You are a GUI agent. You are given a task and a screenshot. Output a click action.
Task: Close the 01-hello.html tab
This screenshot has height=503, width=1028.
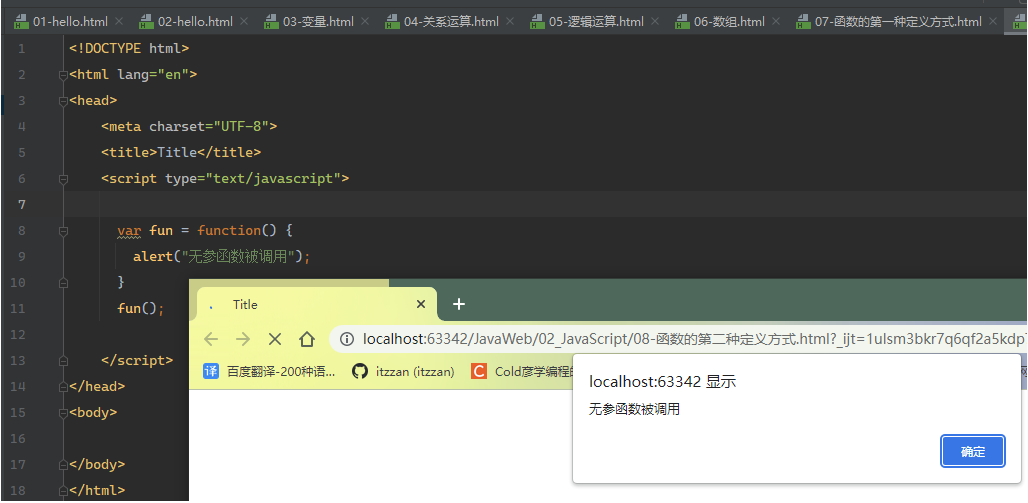click(119, 22)
